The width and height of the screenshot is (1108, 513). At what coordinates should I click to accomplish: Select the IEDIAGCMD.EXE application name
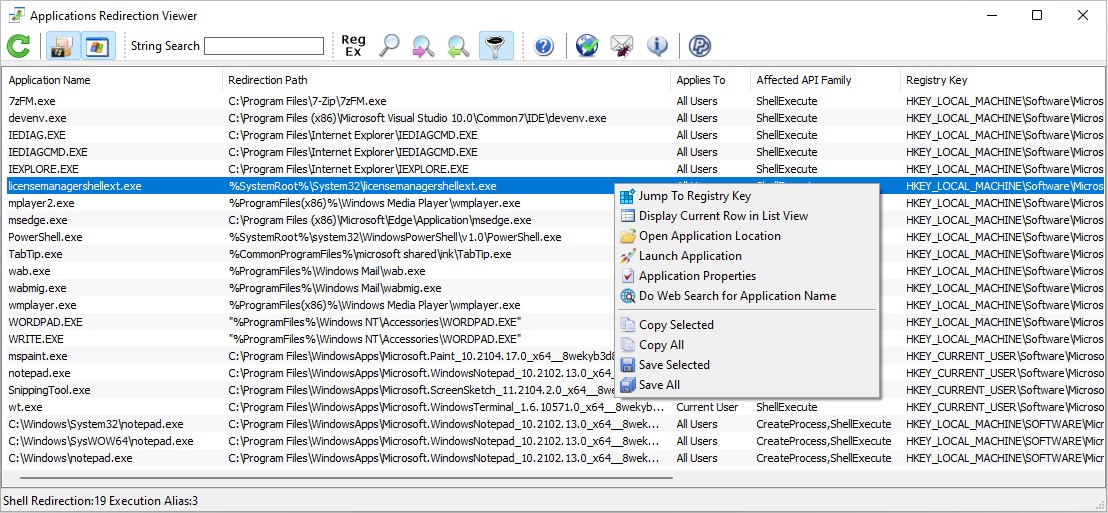(47, 152)
